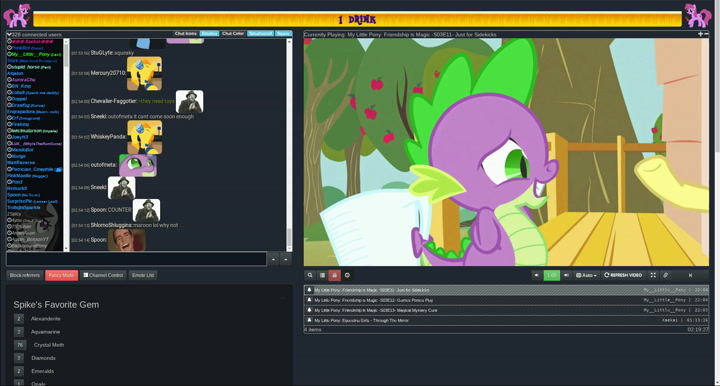This screenshot has height=386, width=720.
Task: Click ShlomoShluggins username in chat
Action: pyautogui.click(x=112, y=225)
